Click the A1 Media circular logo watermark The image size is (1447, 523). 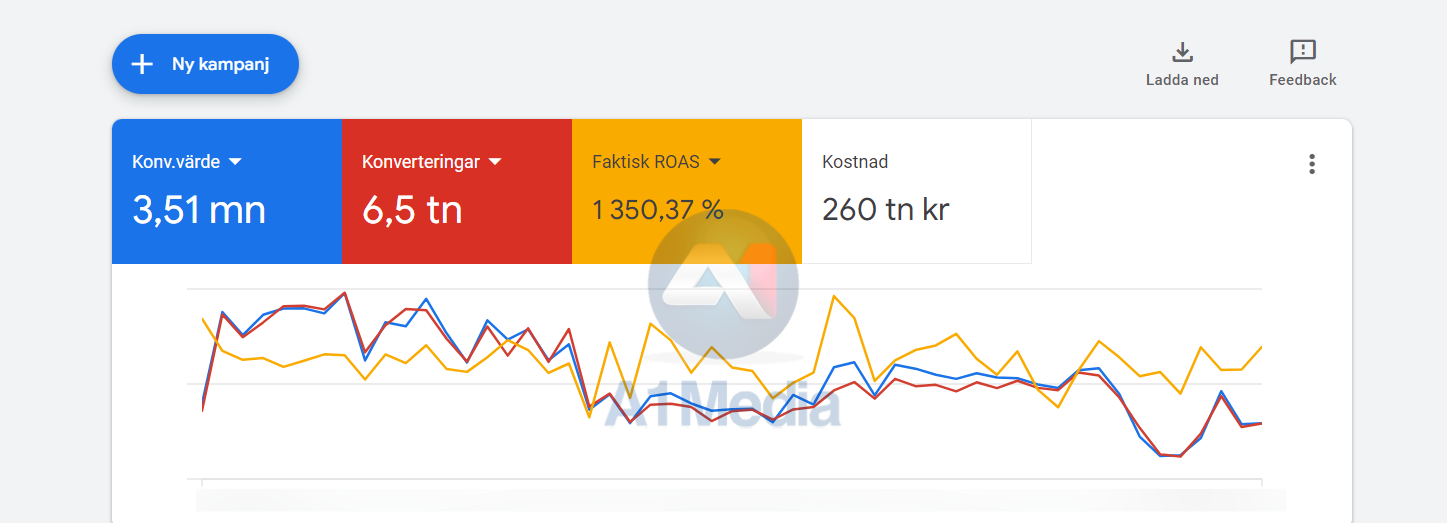(x=723, y=284)
